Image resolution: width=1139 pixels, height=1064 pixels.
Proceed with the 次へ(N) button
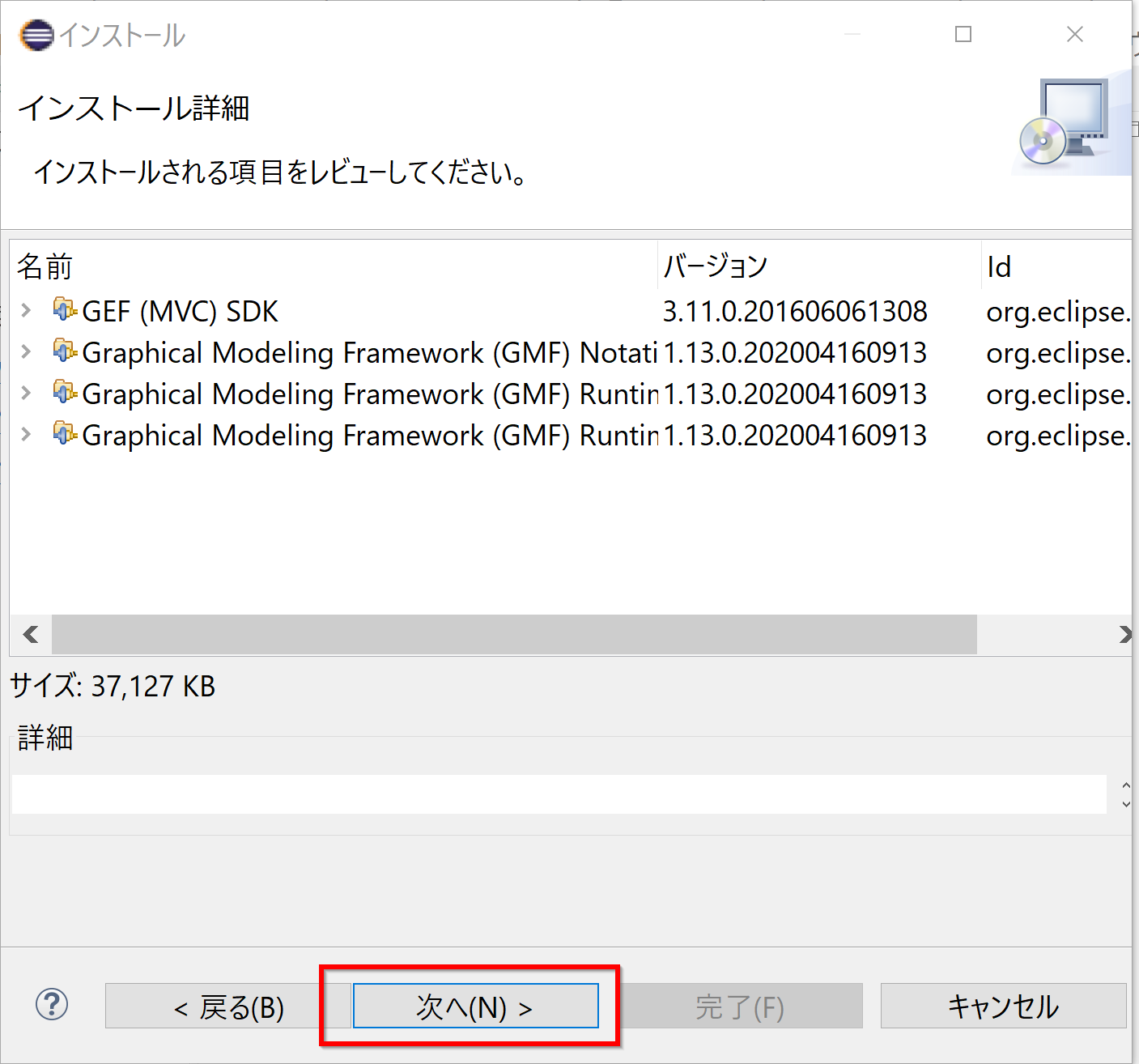476,1007
